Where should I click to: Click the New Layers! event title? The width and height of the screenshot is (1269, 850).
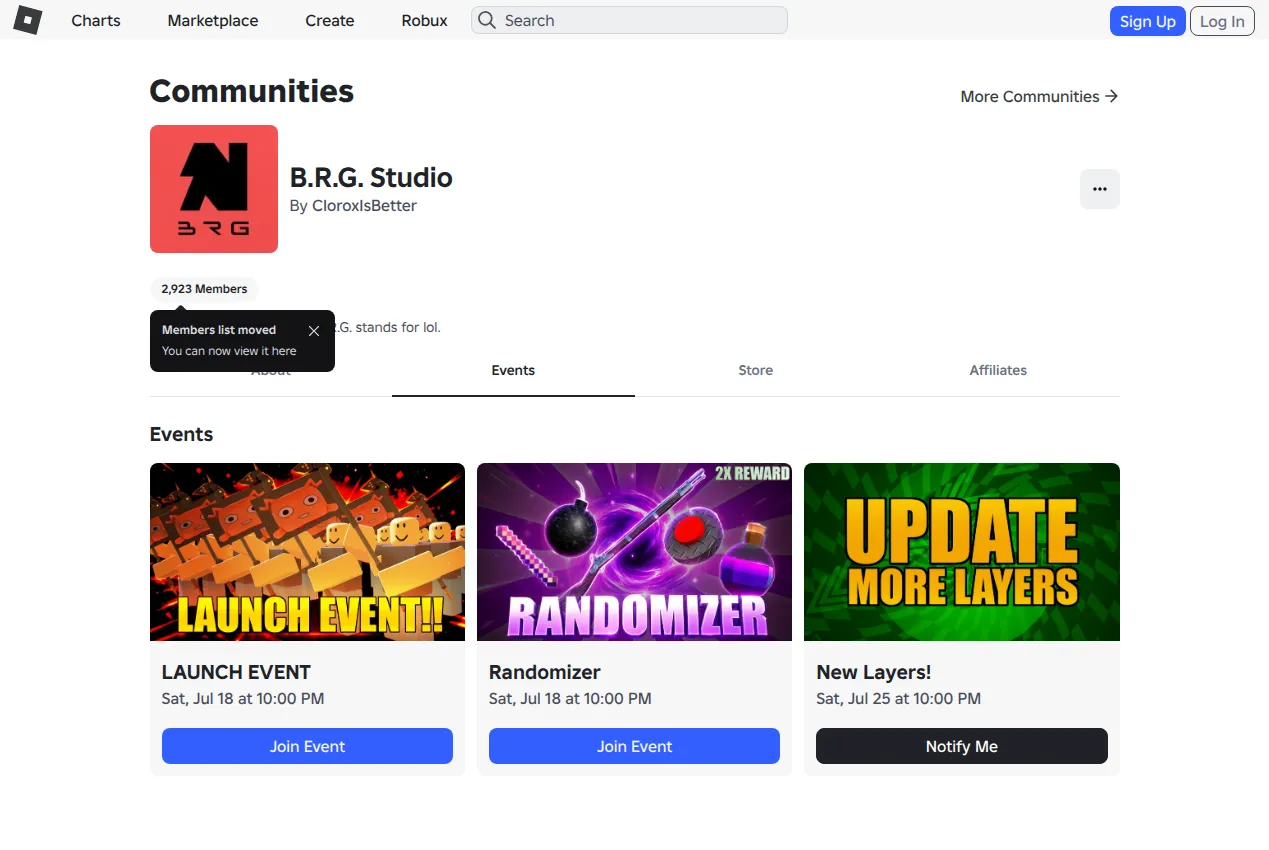pyautogui.click(x=874, y=672)
